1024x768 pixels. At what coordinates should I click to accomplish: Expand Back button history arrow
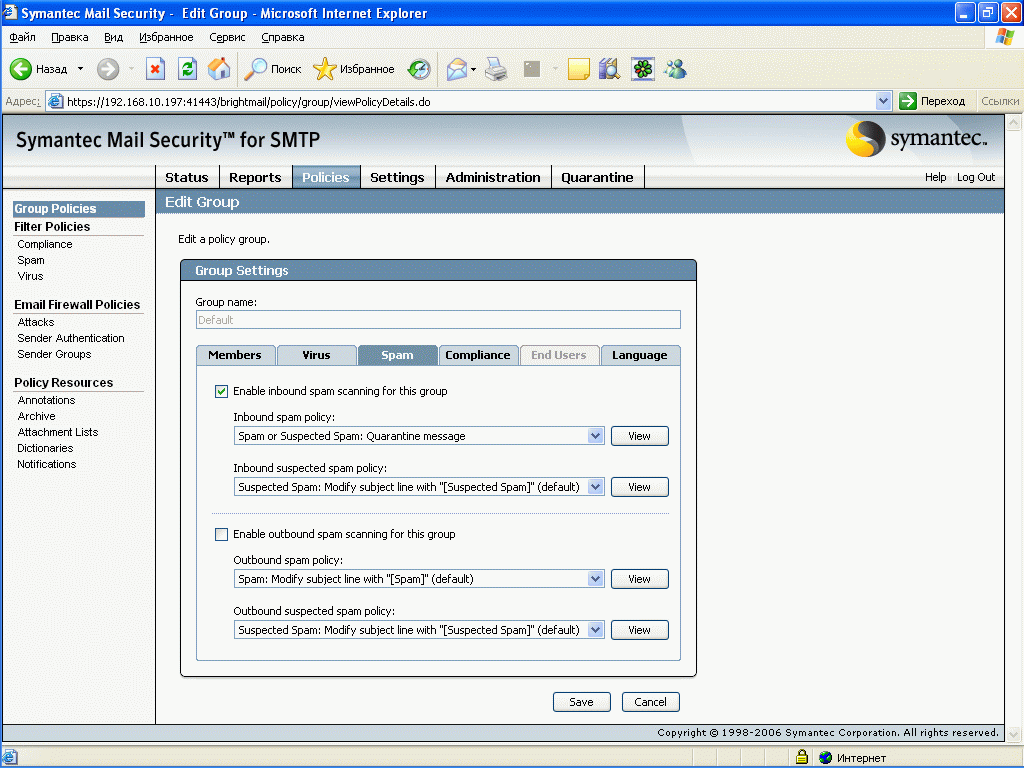coord(80,69)
